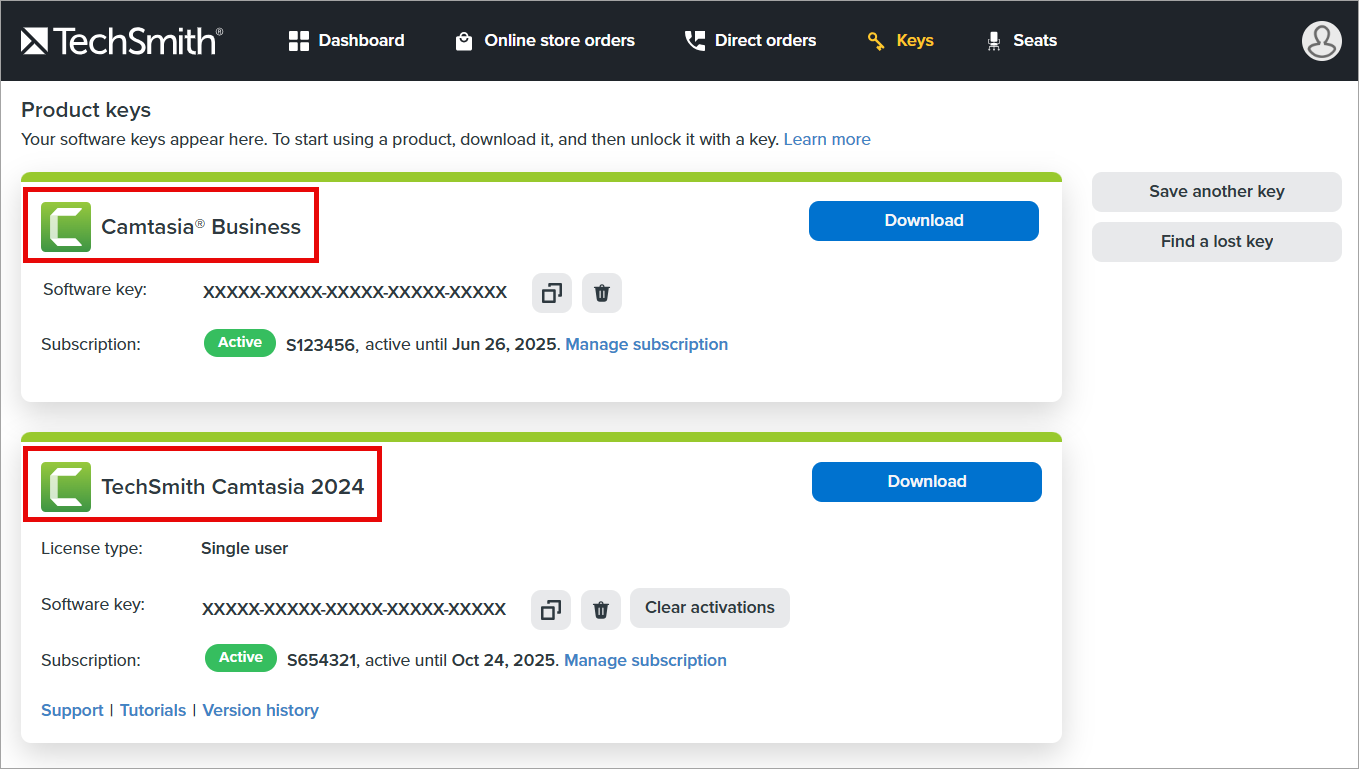Open the Version history link
Viewport: 1359px width, 769px height.
(x=260, y=710)
